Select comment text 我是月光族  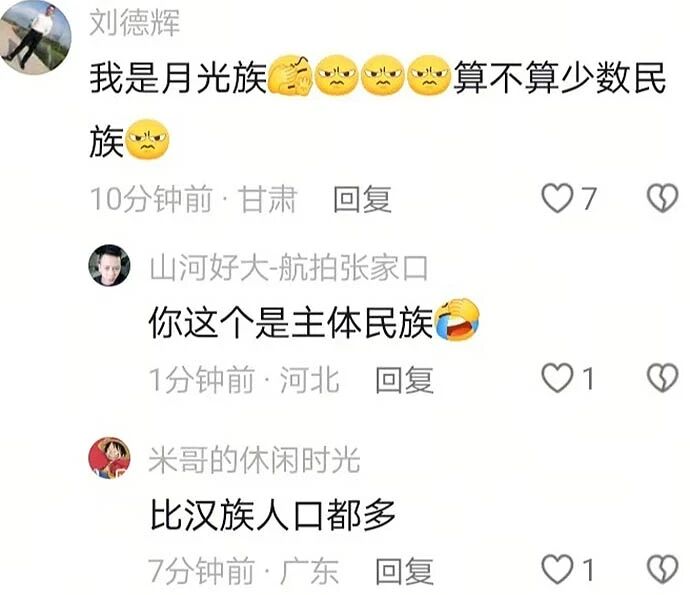(178, 78)
